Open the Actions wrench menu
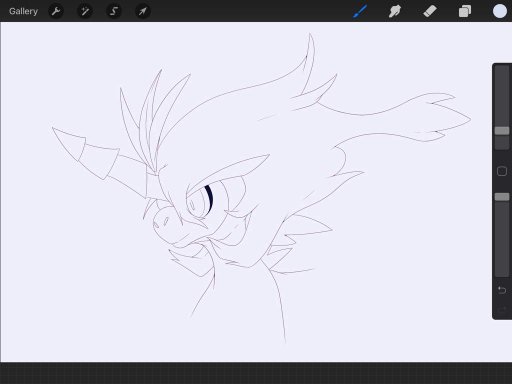 56,11
